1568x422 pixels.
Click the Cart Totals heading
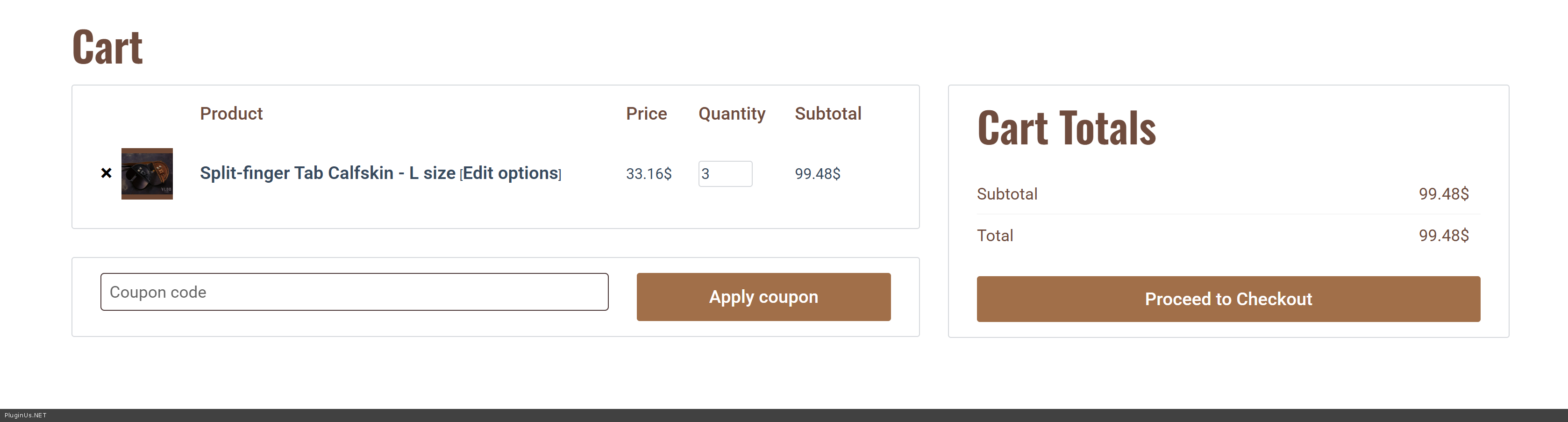point(1066,129)
